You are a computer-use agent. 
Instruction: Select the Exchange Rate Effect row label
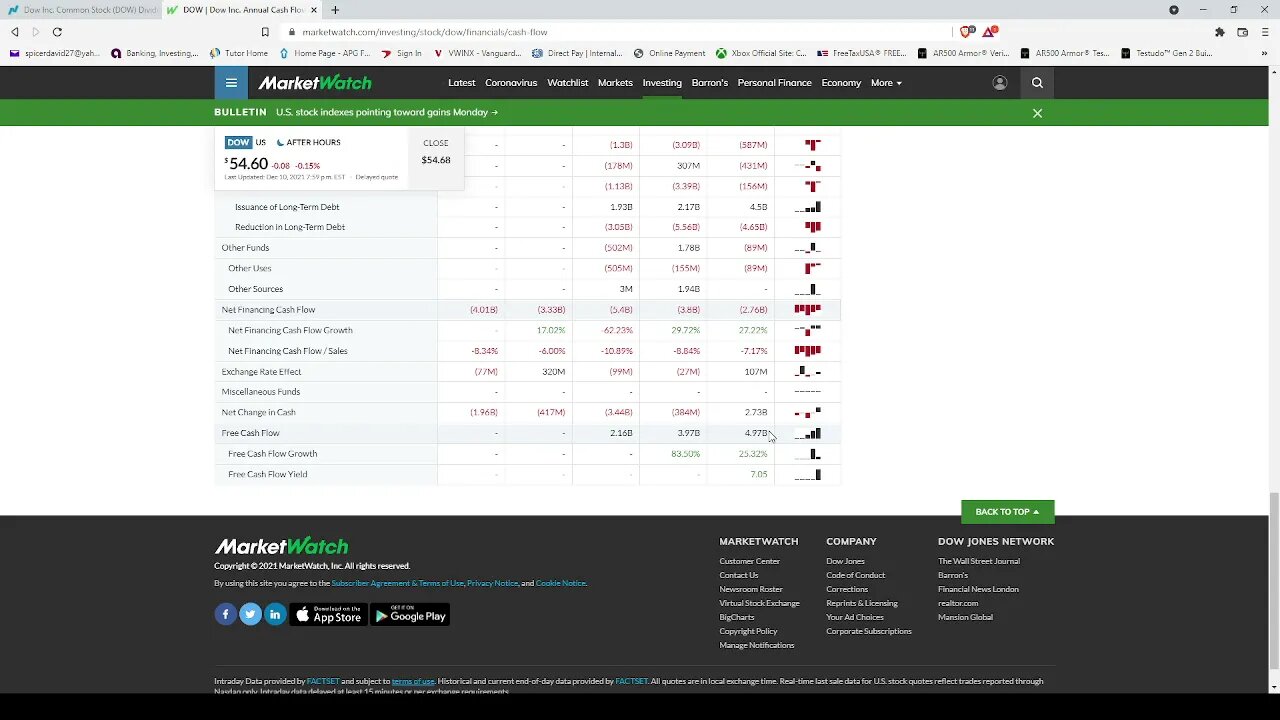261,371
